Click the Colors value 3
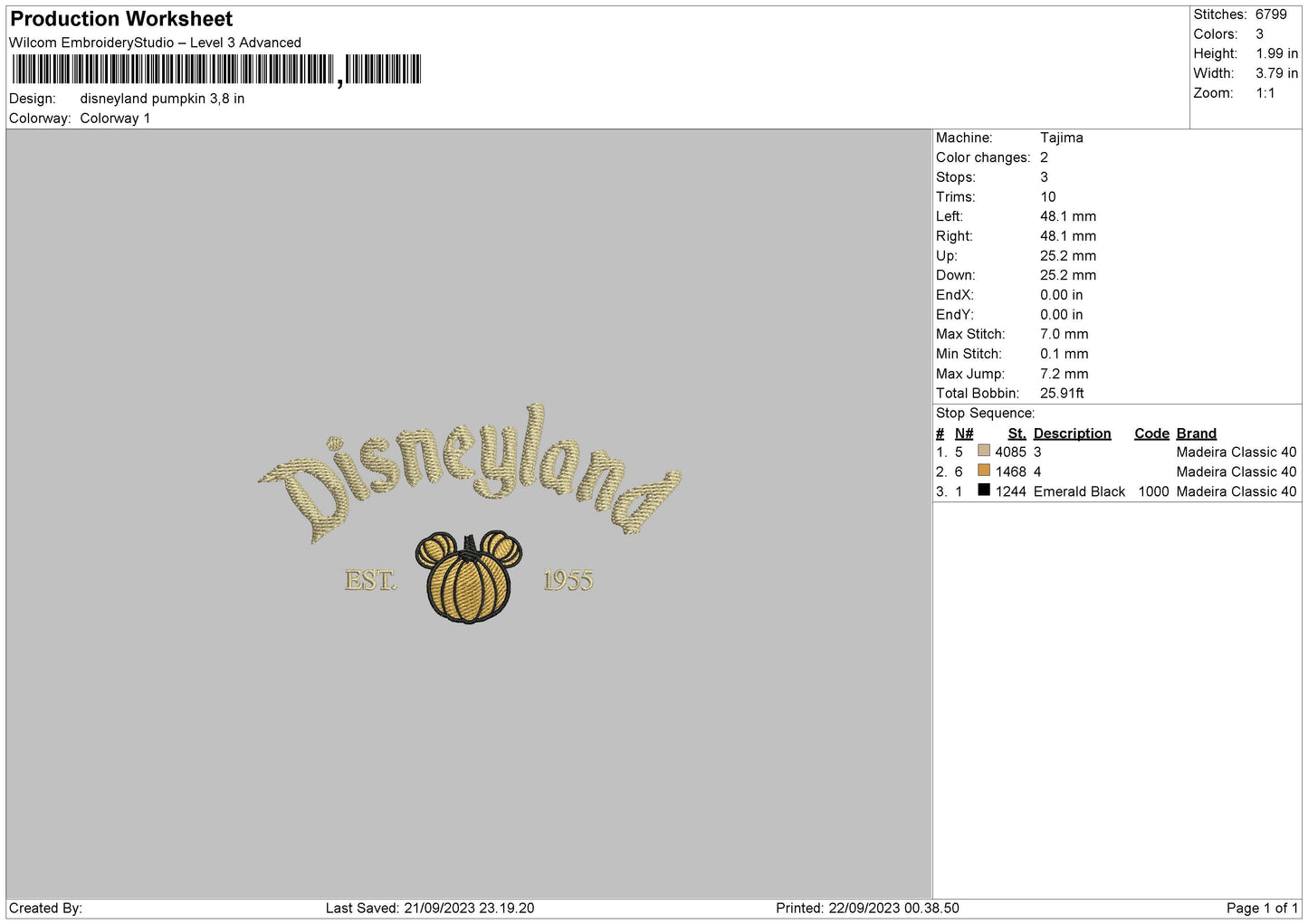This screenshot has width=1308, height=924. [1259, 34]
